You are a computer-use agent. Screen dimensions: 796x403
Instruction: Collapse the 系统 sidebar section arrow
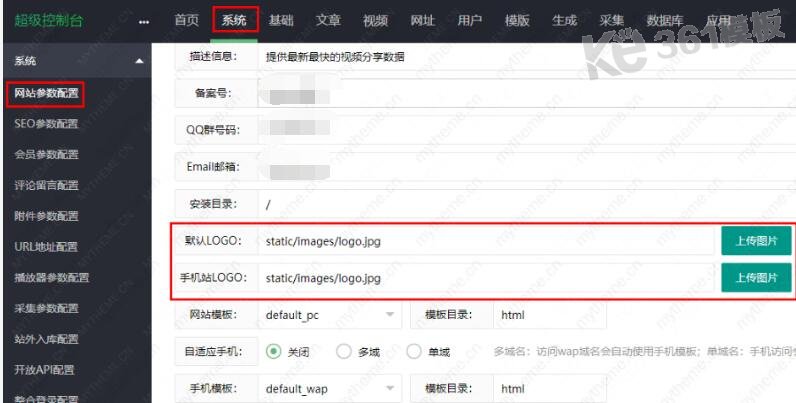pyautogui.click(x=139, y=61)
